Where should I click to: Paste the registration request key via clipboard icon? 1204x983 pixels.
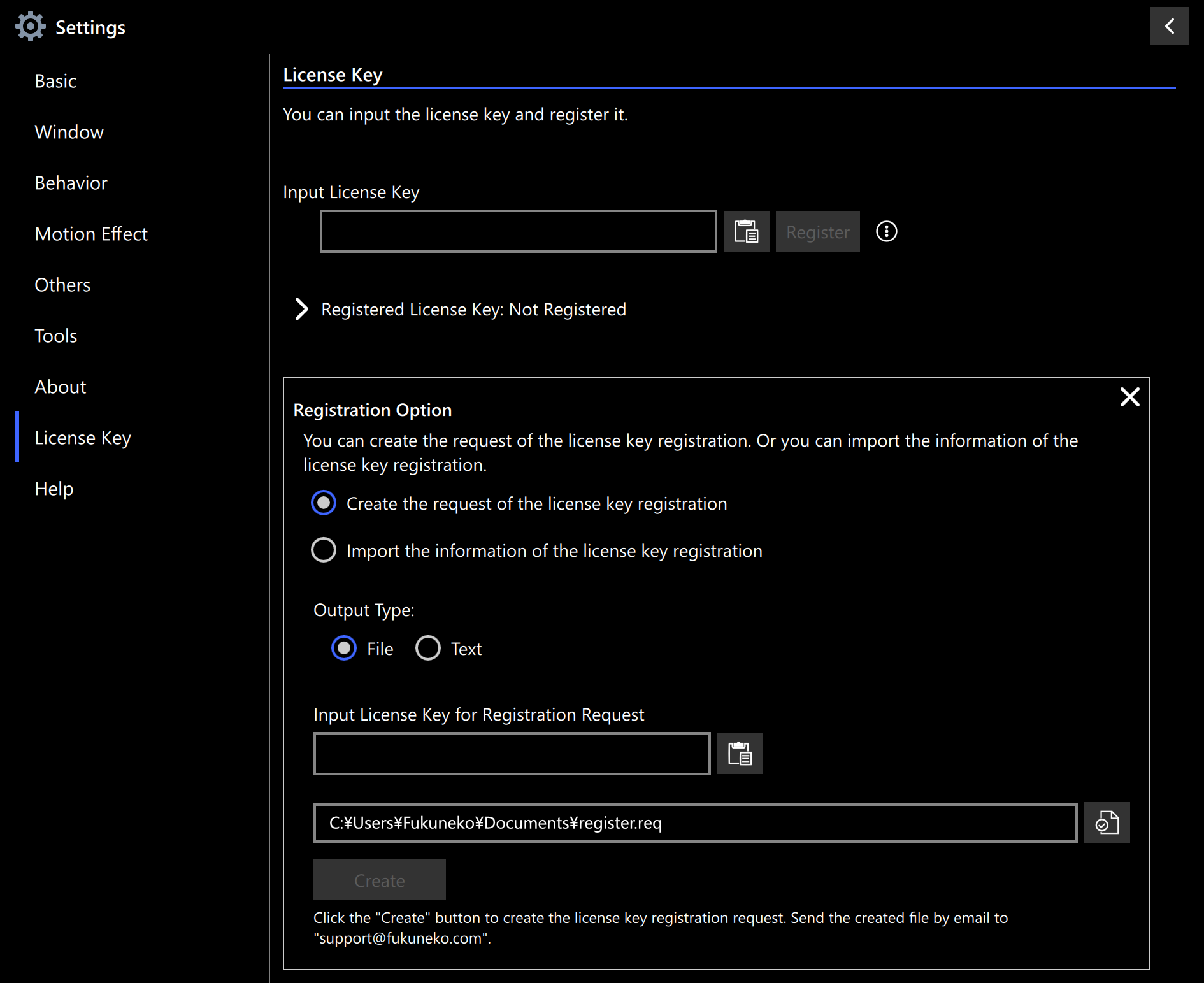(x=740, y=754)
